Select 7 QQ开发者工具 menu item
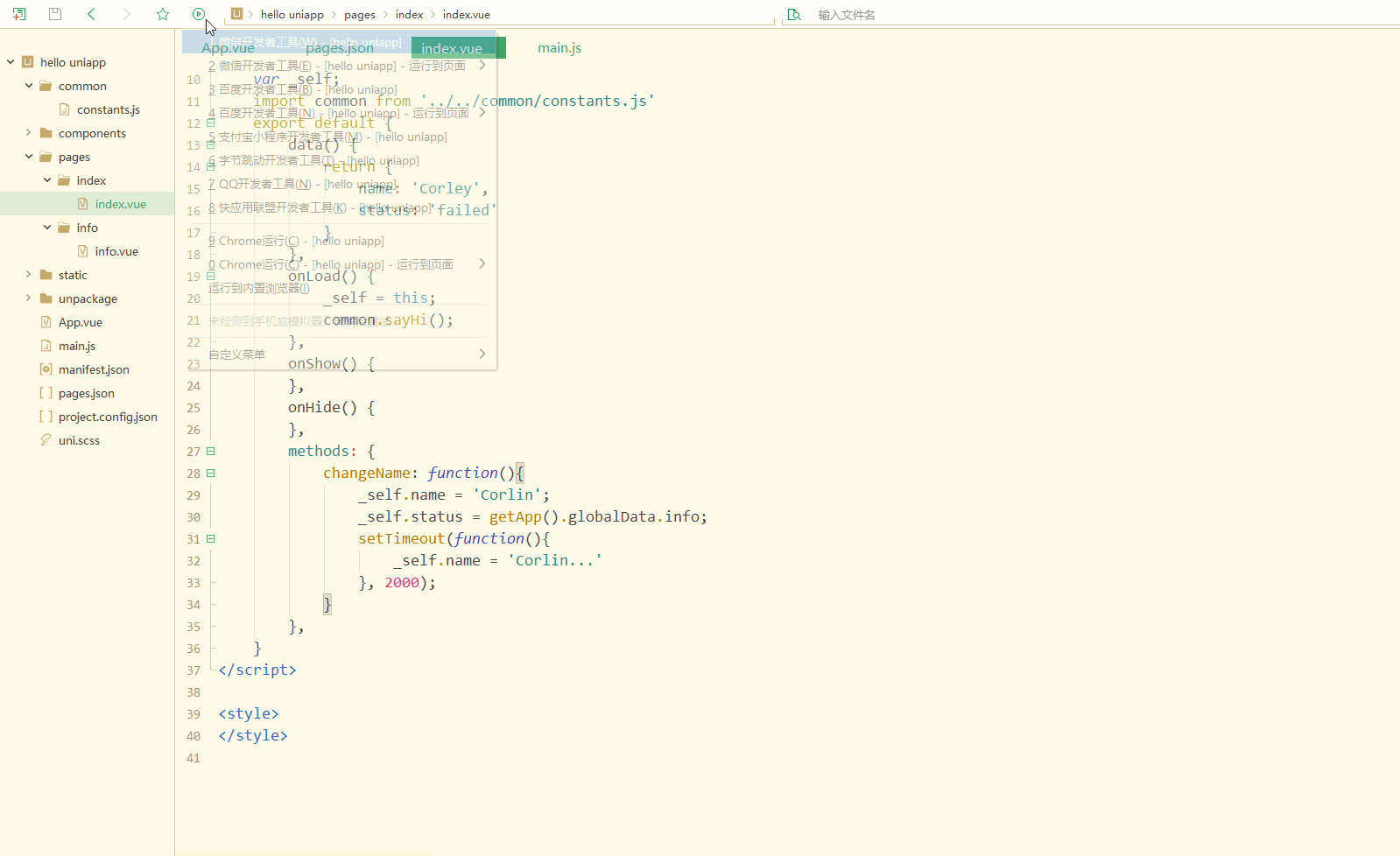This screenshot has width=1400, height=856. [x=339, y=184]
